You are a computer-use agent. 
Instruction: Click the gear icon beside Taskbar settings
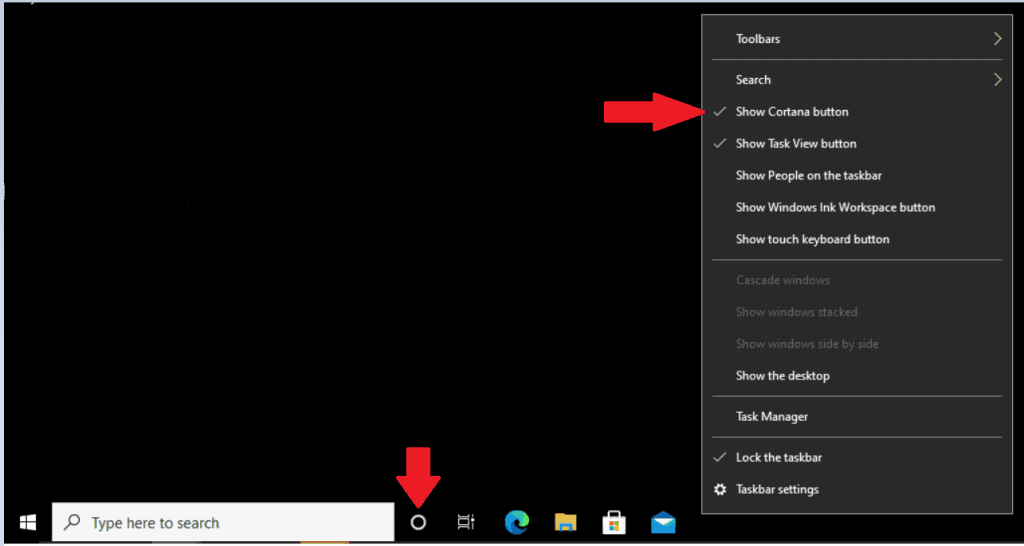(x=719, y=490)
